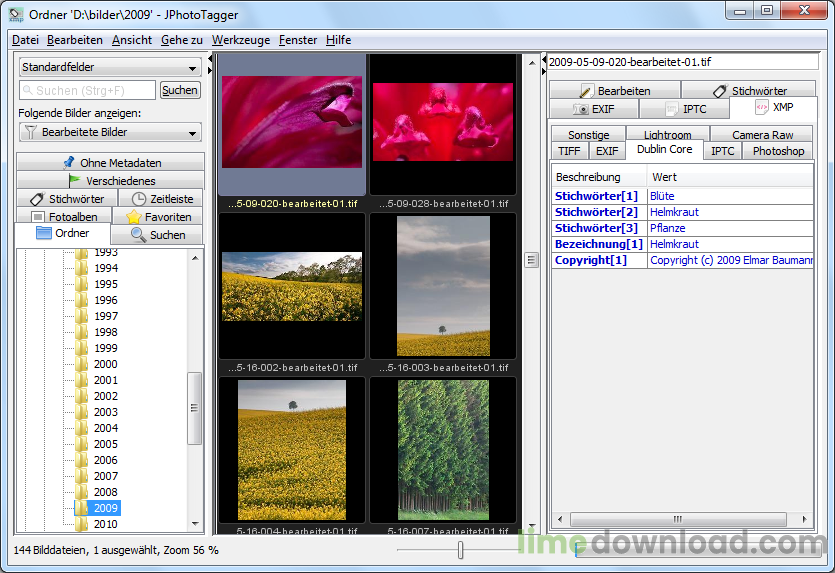835x573 pixels.
Task: Switch to the Camera Raw tab
Action: point(762,134)
